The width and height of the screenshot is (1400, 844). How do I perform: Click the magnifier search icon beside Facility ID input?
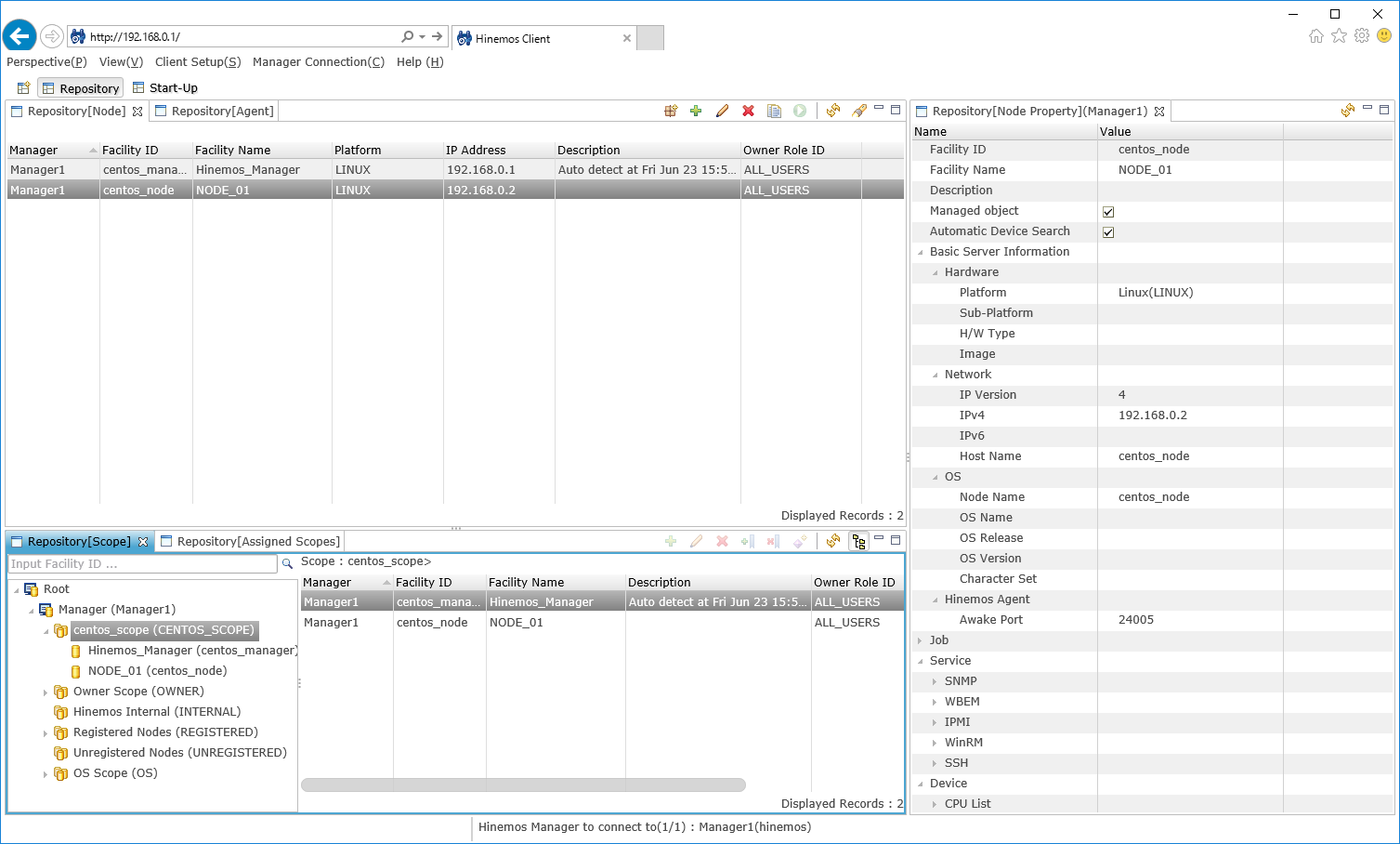click(x=287, y=563)
